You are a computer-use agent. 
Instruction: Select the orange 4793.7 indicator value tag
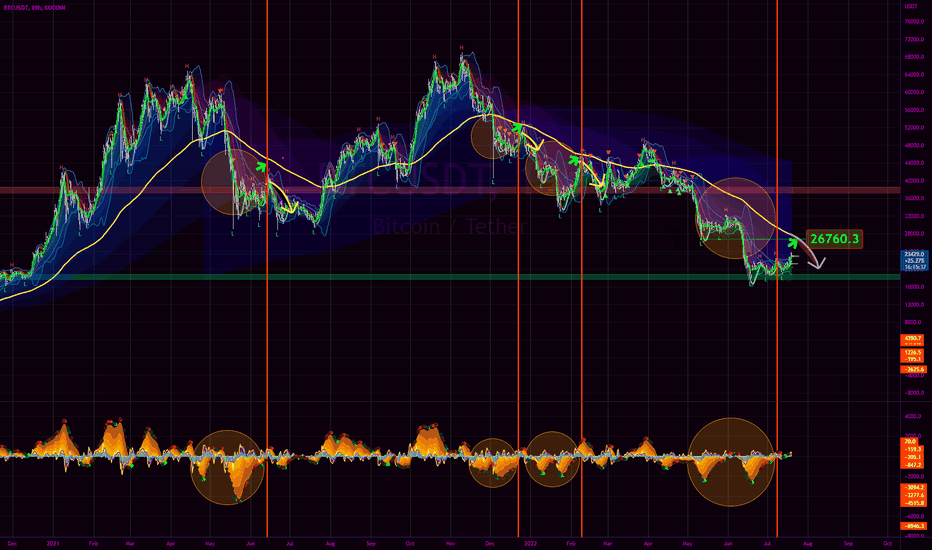click(x=912, y=338)
